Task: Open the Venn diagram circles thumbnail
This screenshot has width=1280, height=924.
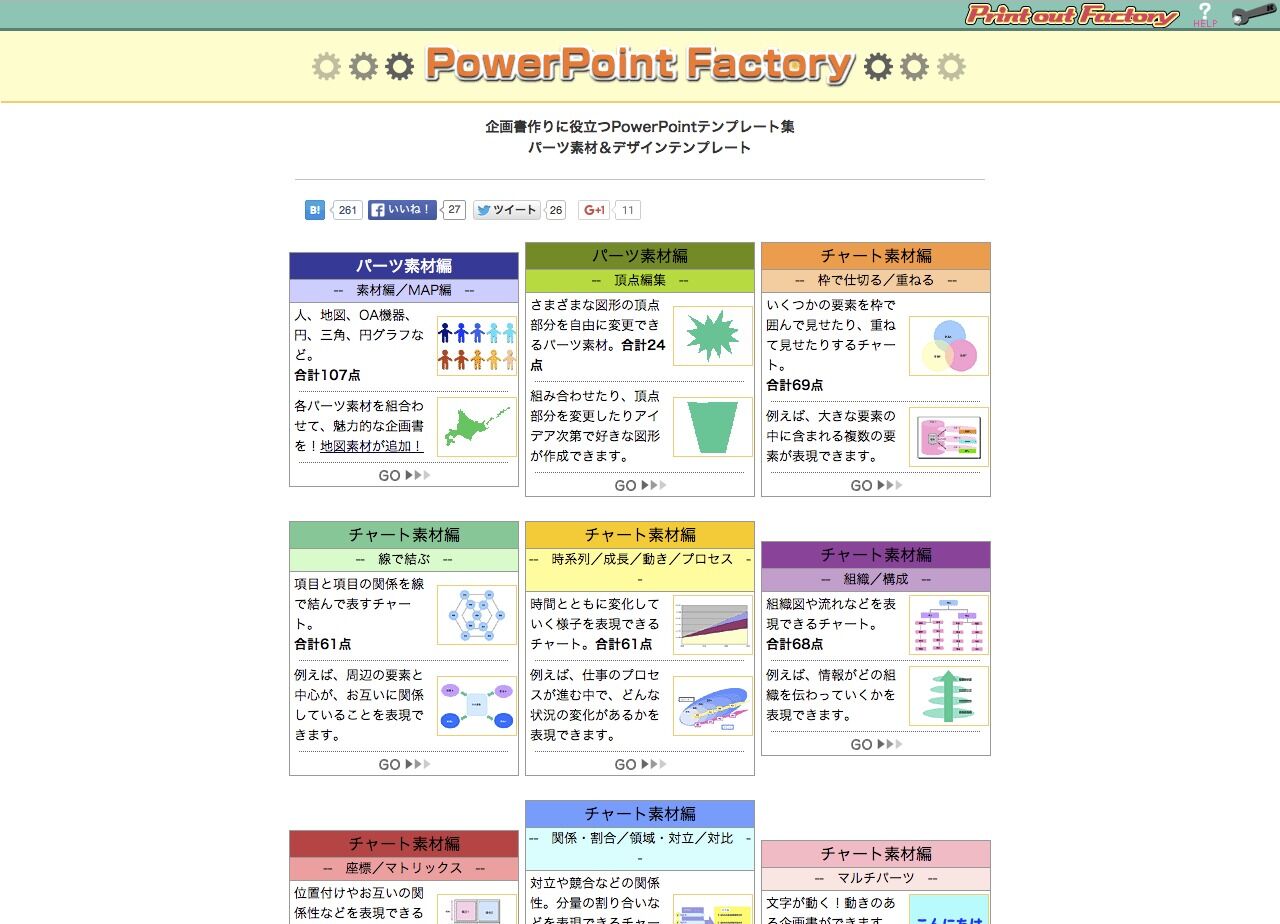Action: click(x=949, y=346)
